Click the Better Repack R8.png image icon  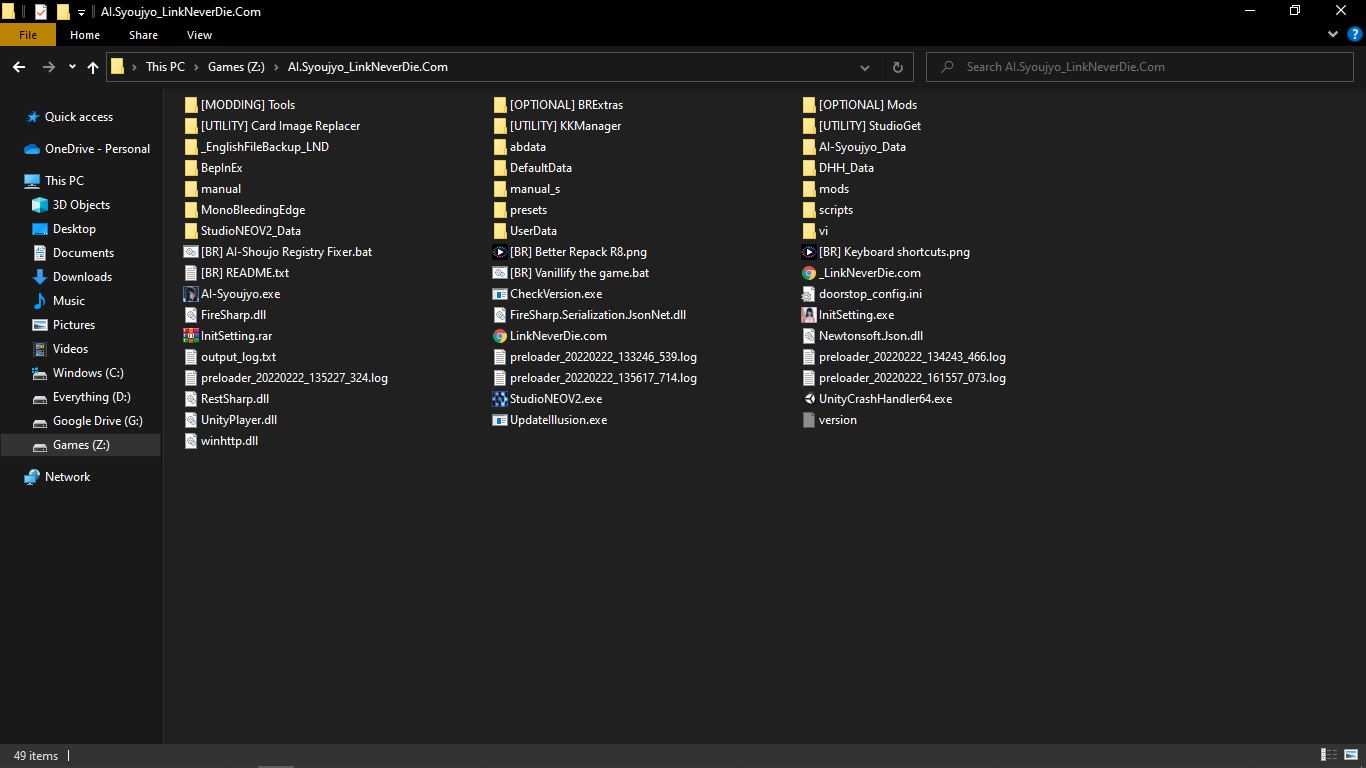[x=500, y=252]
